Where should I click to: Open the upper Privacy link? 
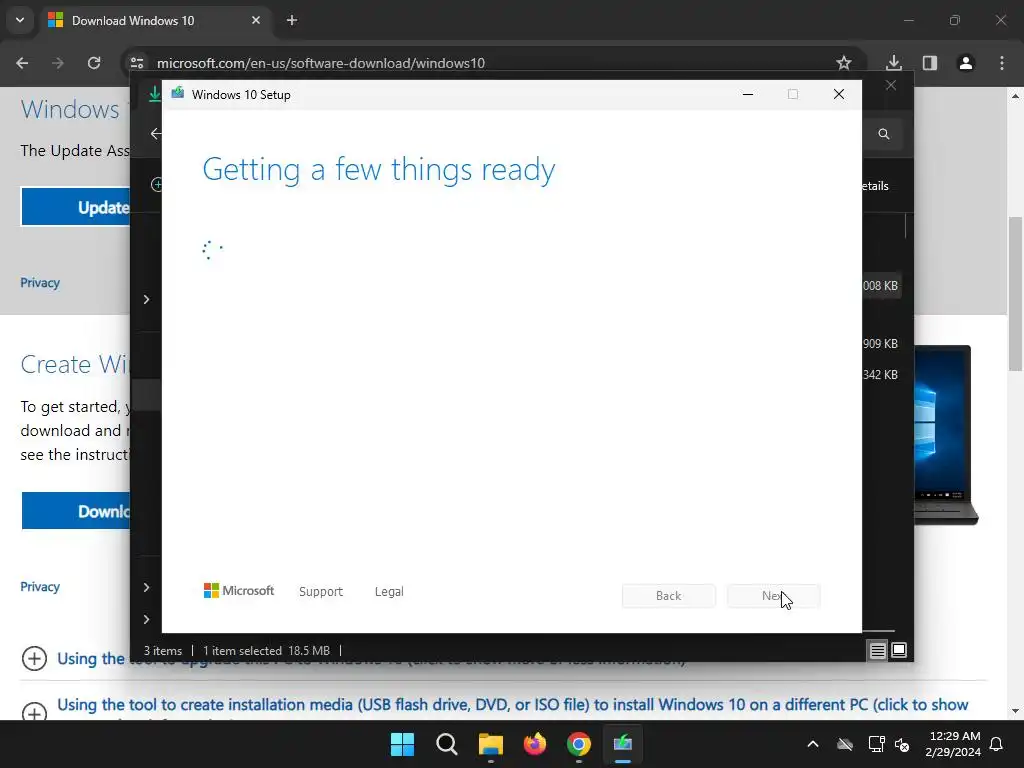pos(40,283)
